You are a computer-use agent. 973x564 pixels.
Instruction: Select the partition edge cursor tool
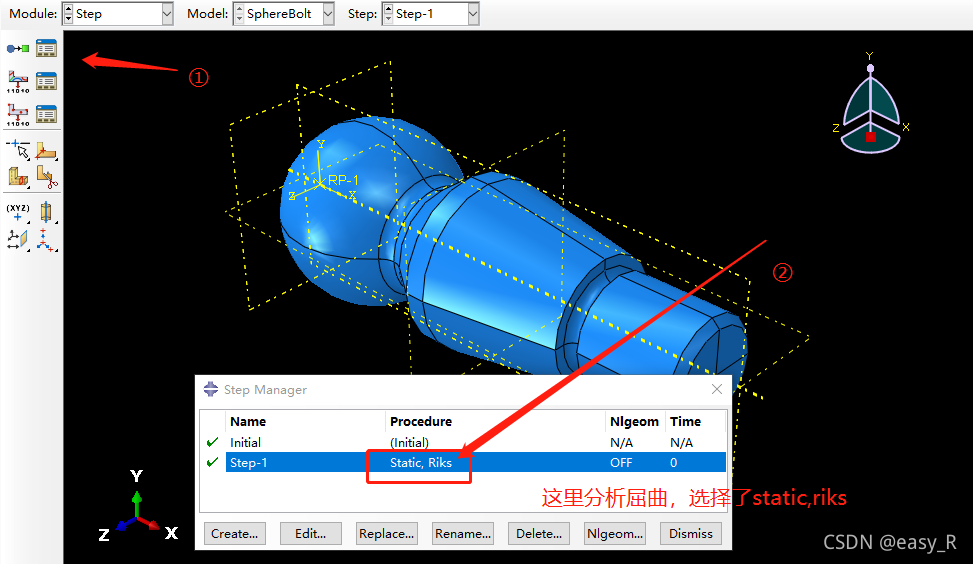[x=18, y=150]
